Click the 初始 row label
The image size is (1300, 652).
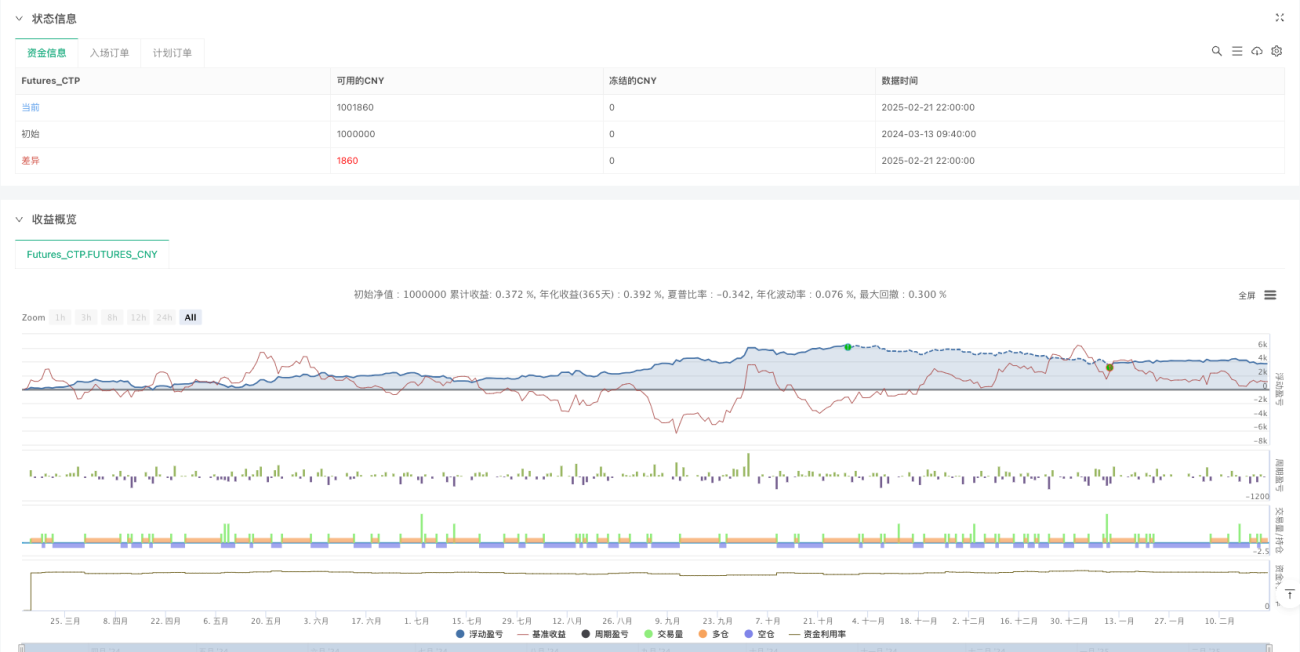30,134
